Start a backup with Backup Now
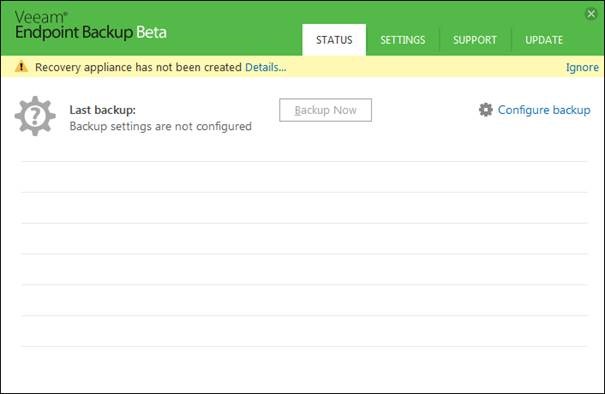This screenshot has height=394, width=605. pyautogui.click(x=325, y=110)
